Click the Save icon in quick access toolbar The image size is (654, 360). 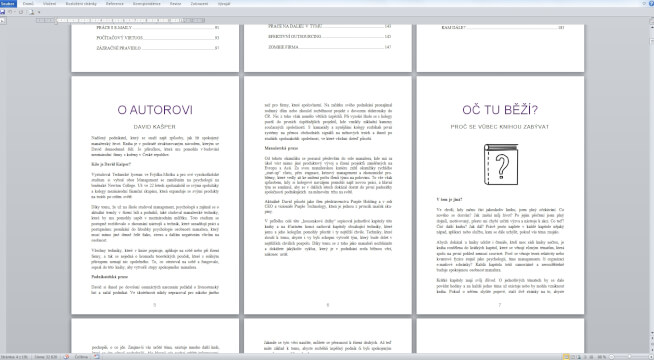[3, 12]
